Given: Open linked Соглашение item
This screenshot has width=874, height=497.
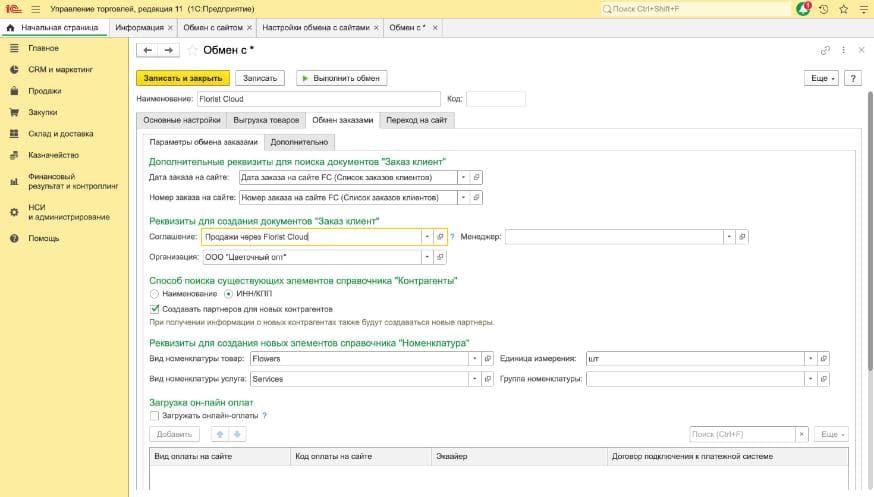Looking at the screenshot, I should pos(440,237).
